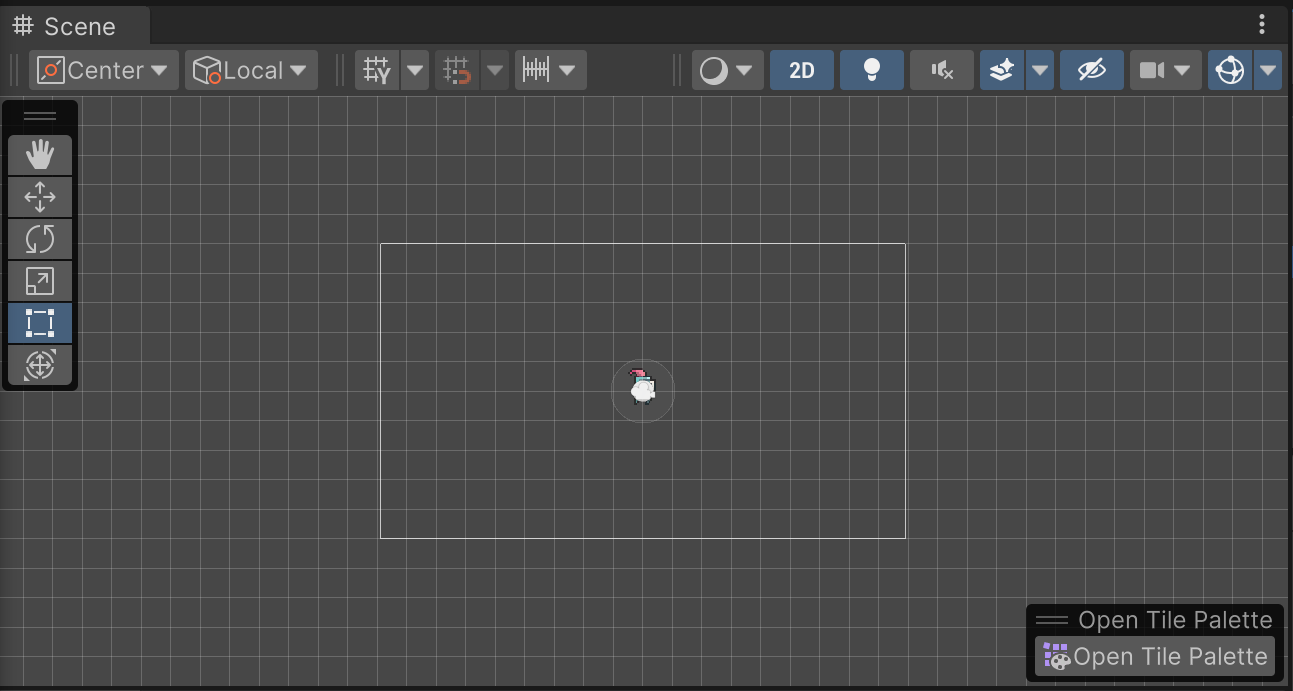Toggle the Gizmos icon
Viewport: 1293px width, 691px height.
pos(1230,70)
